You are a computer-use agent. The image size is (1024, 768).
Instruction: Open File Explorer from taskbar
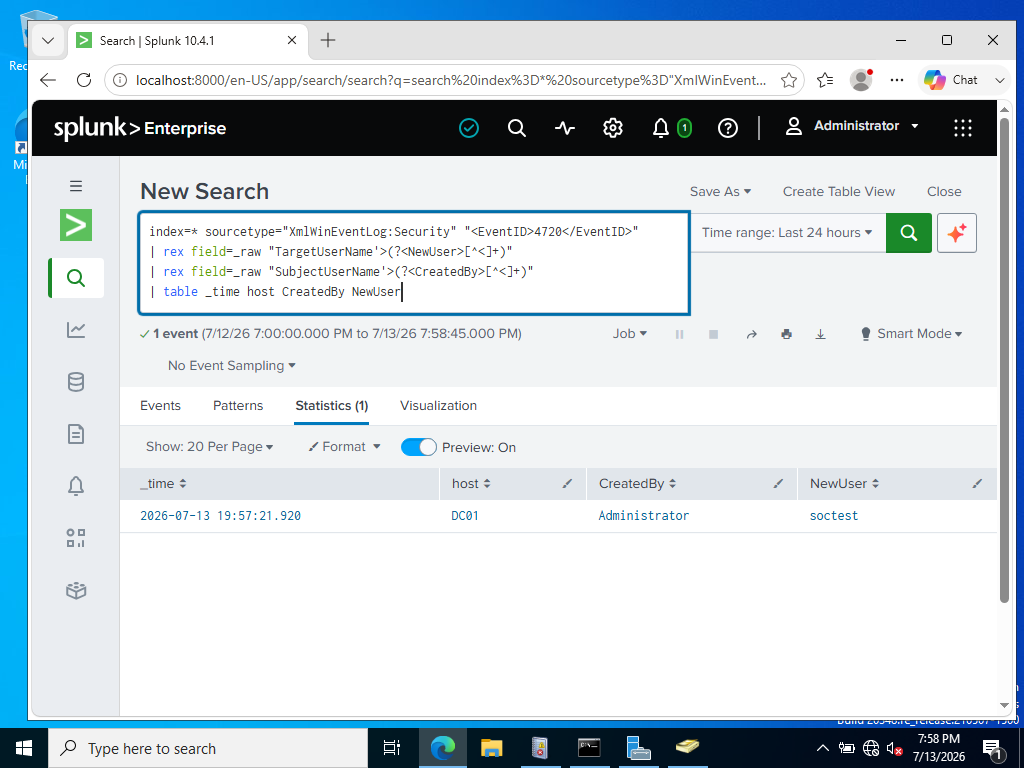491,748
